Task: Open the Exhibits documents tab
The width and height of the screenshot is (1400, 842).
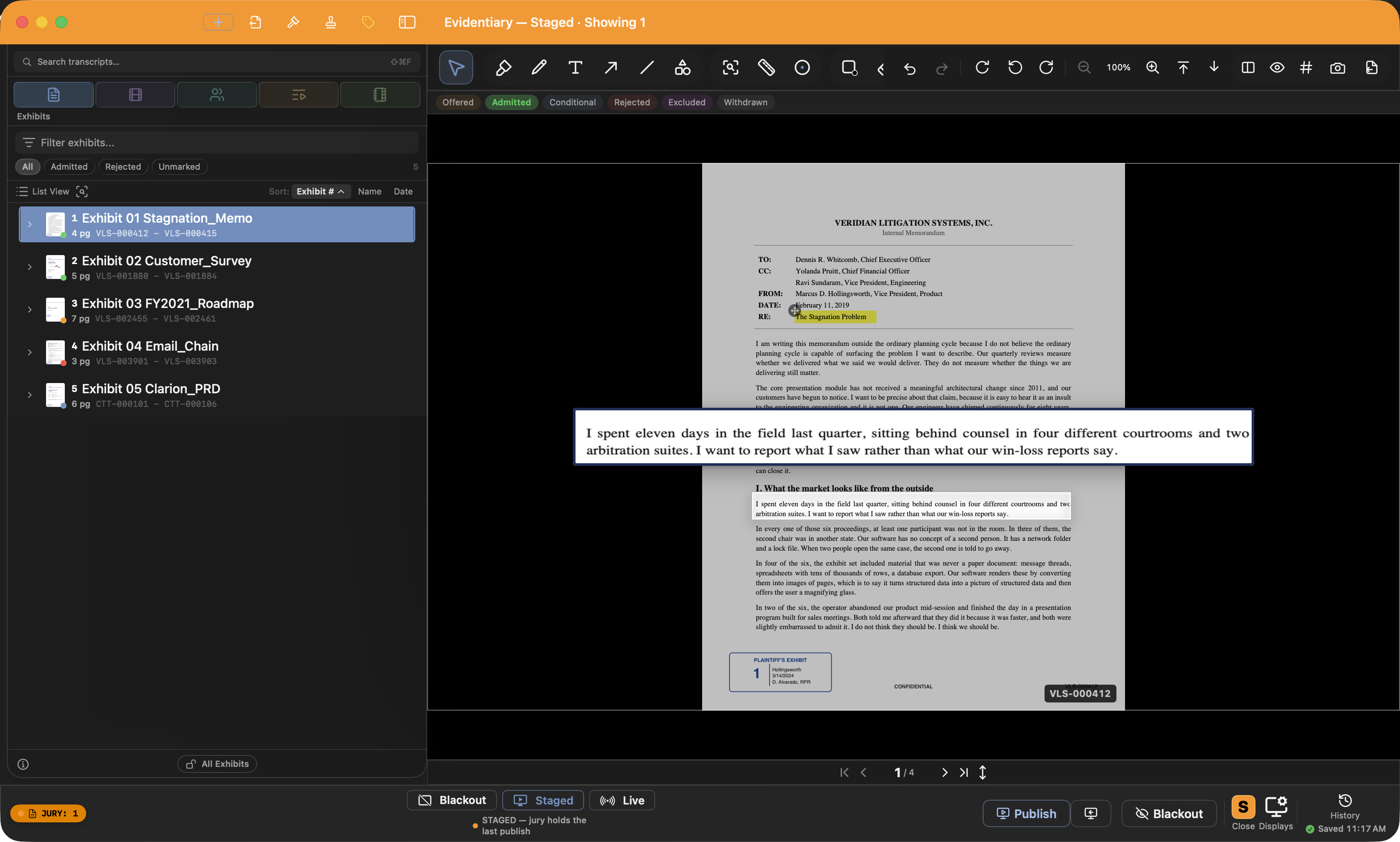Action: [x=53, y=95]
